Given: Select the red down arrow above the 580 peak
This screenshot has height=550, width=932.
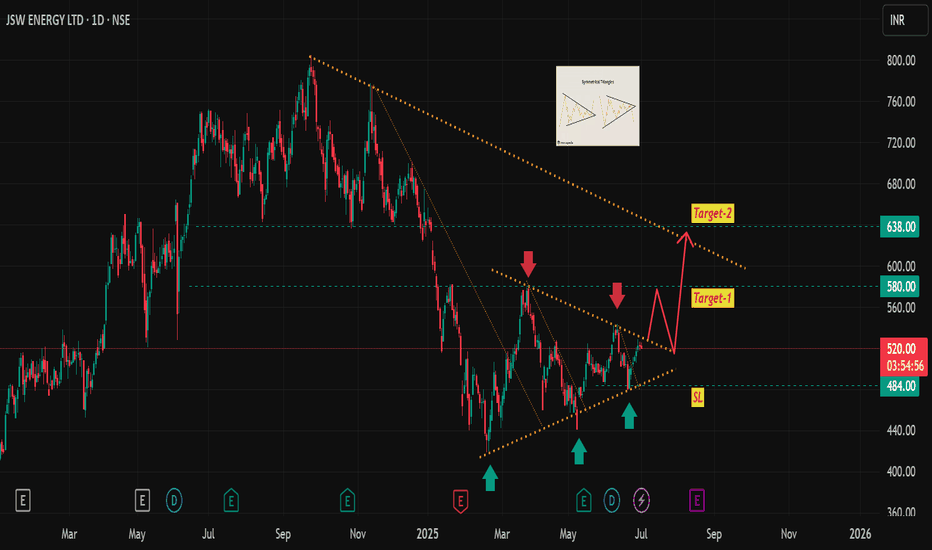Looking at the screenshot, I should point(528,263).
